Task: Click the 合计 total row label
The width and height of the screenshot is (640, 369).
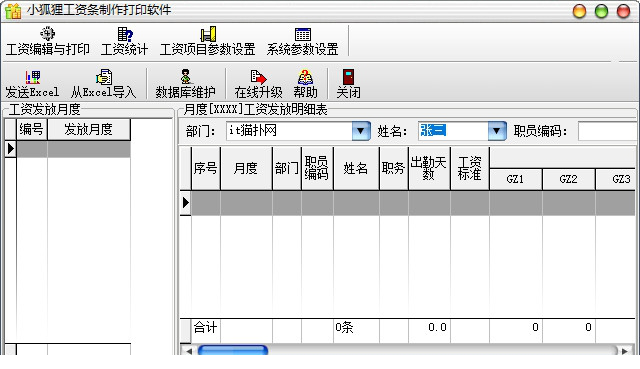Action: click(x=206, y=327)
